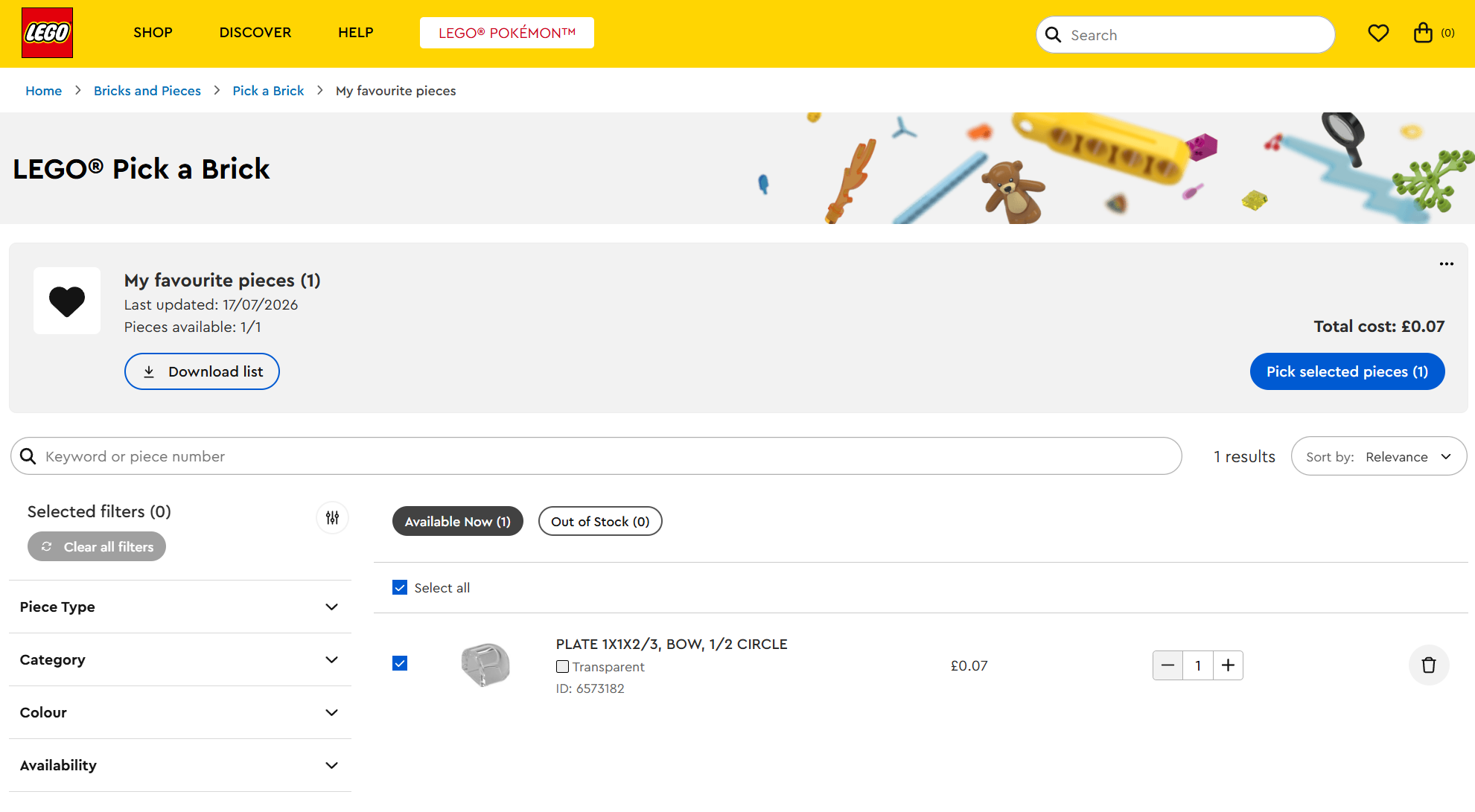Click Pick selected pieces button

1348,371
